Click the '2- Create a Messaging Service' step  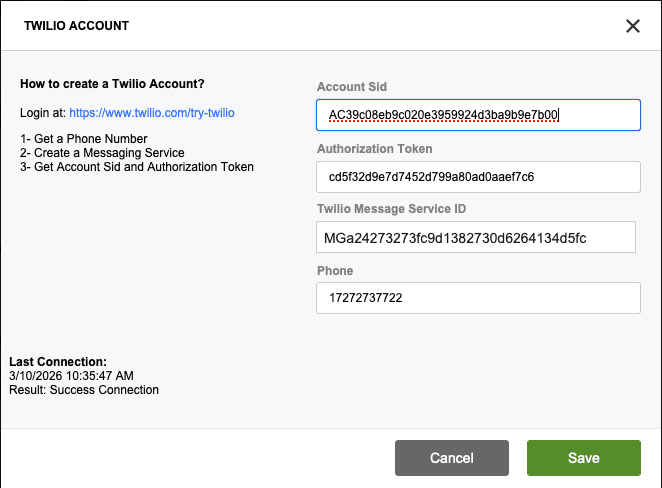102,153
